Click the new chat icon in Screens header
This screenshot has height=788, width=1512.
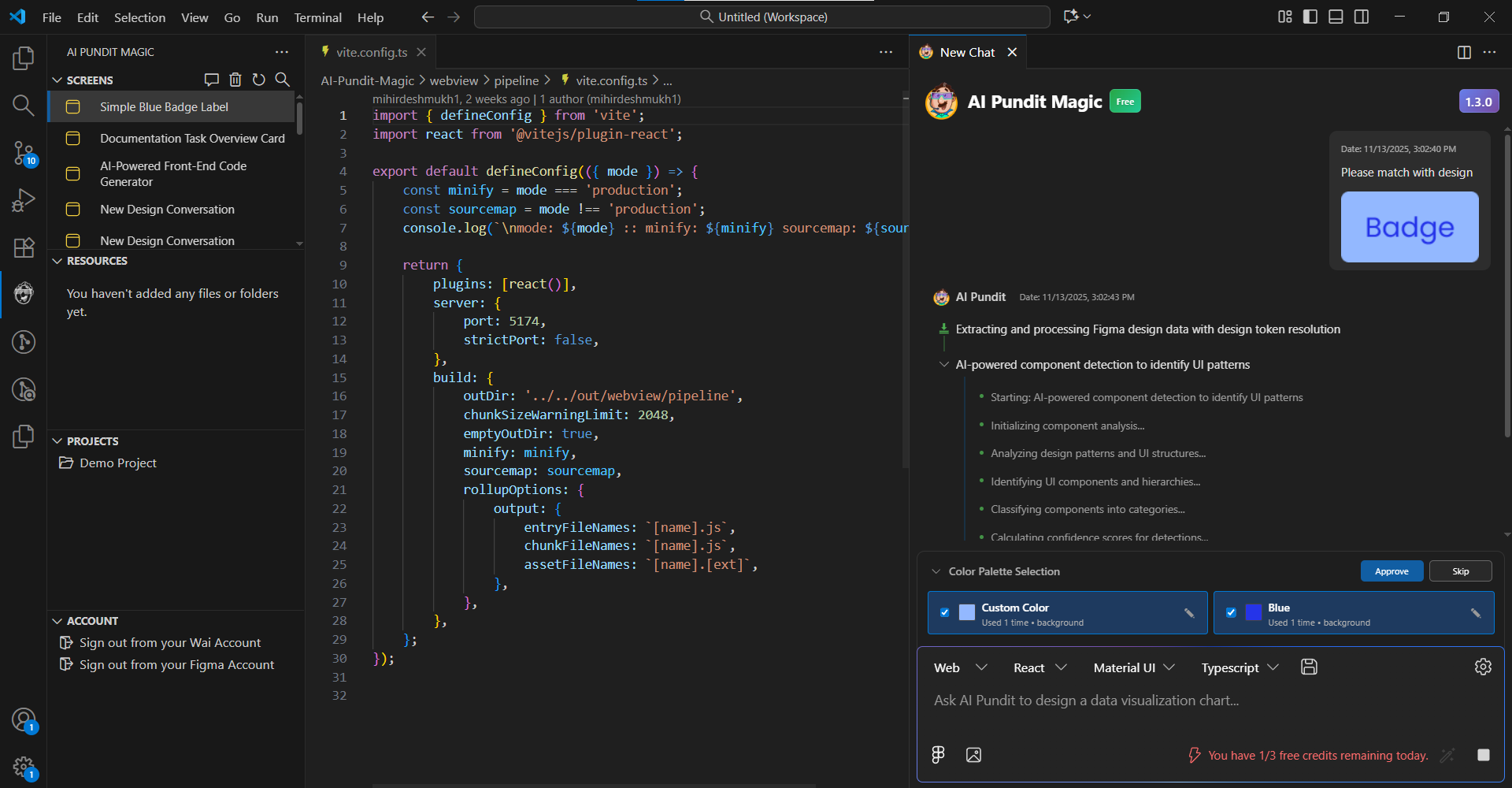tap(211, 80)
